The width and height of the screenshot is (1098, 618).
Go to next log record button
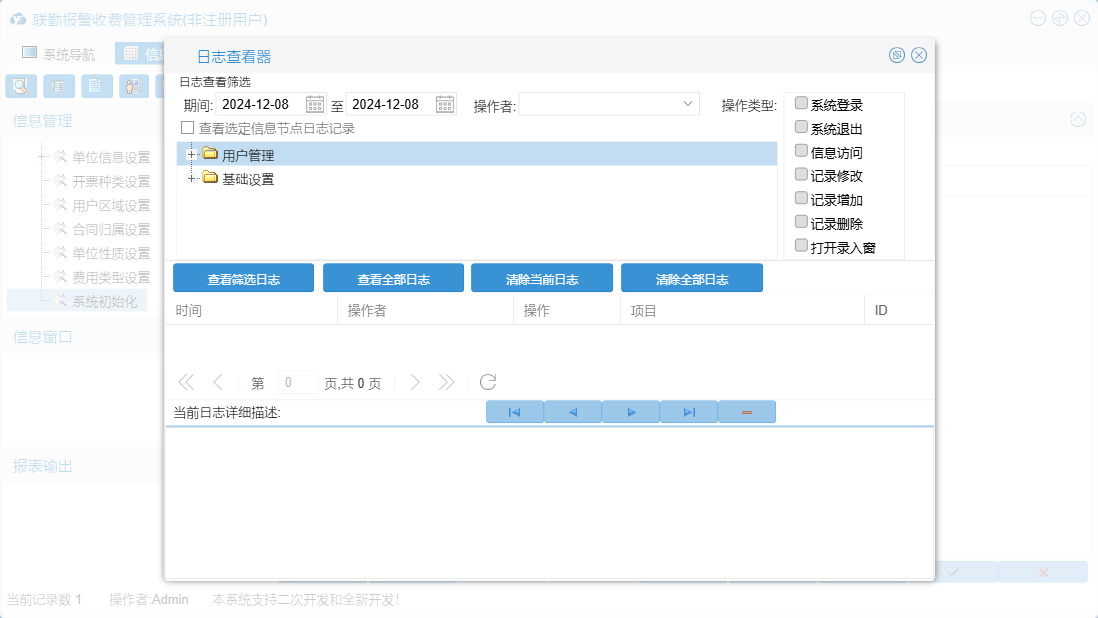631,412
